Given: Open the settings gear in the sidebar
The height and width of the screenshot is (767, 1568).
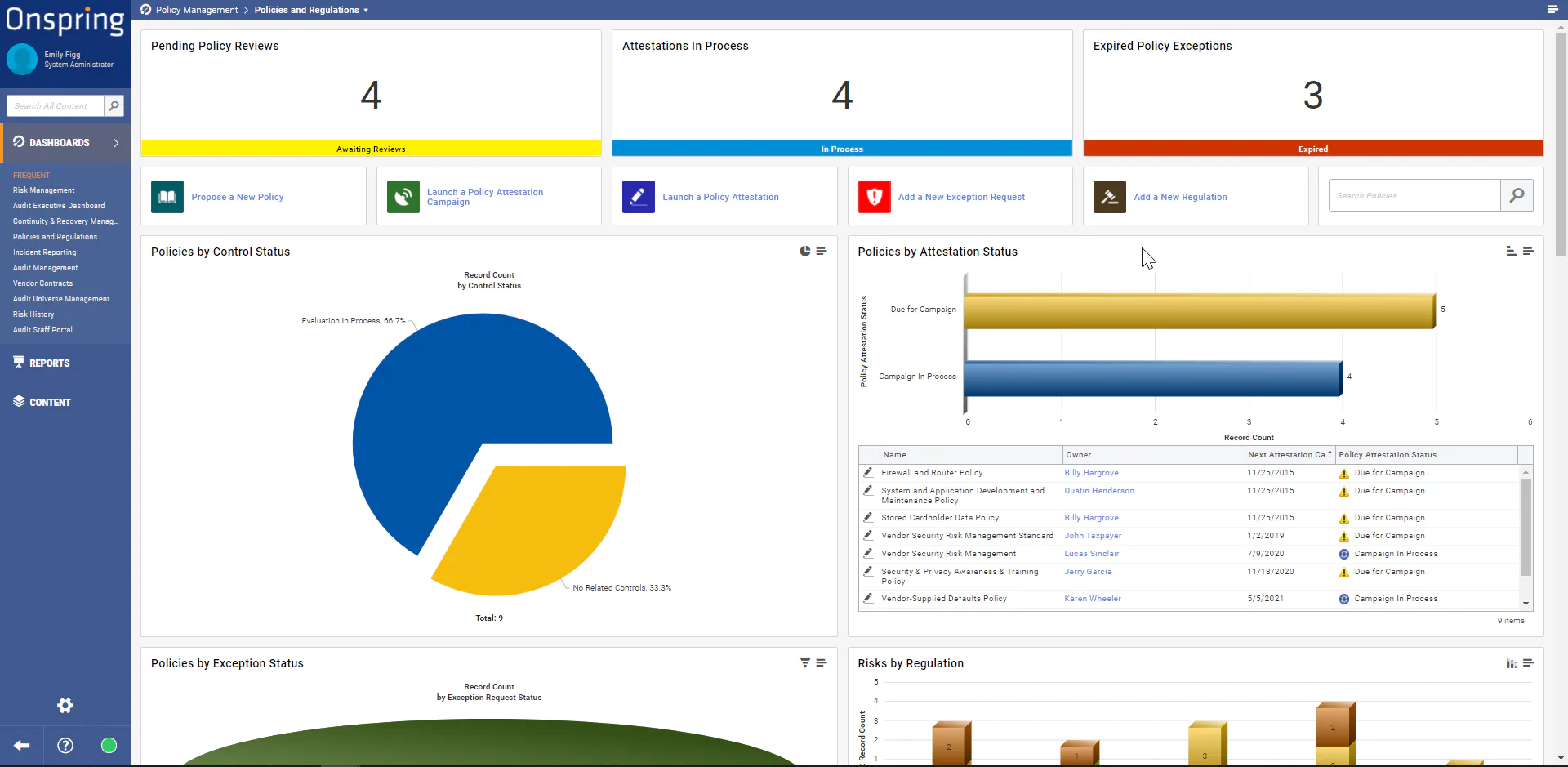Looking at the screenshot, I should click(65, 706).
